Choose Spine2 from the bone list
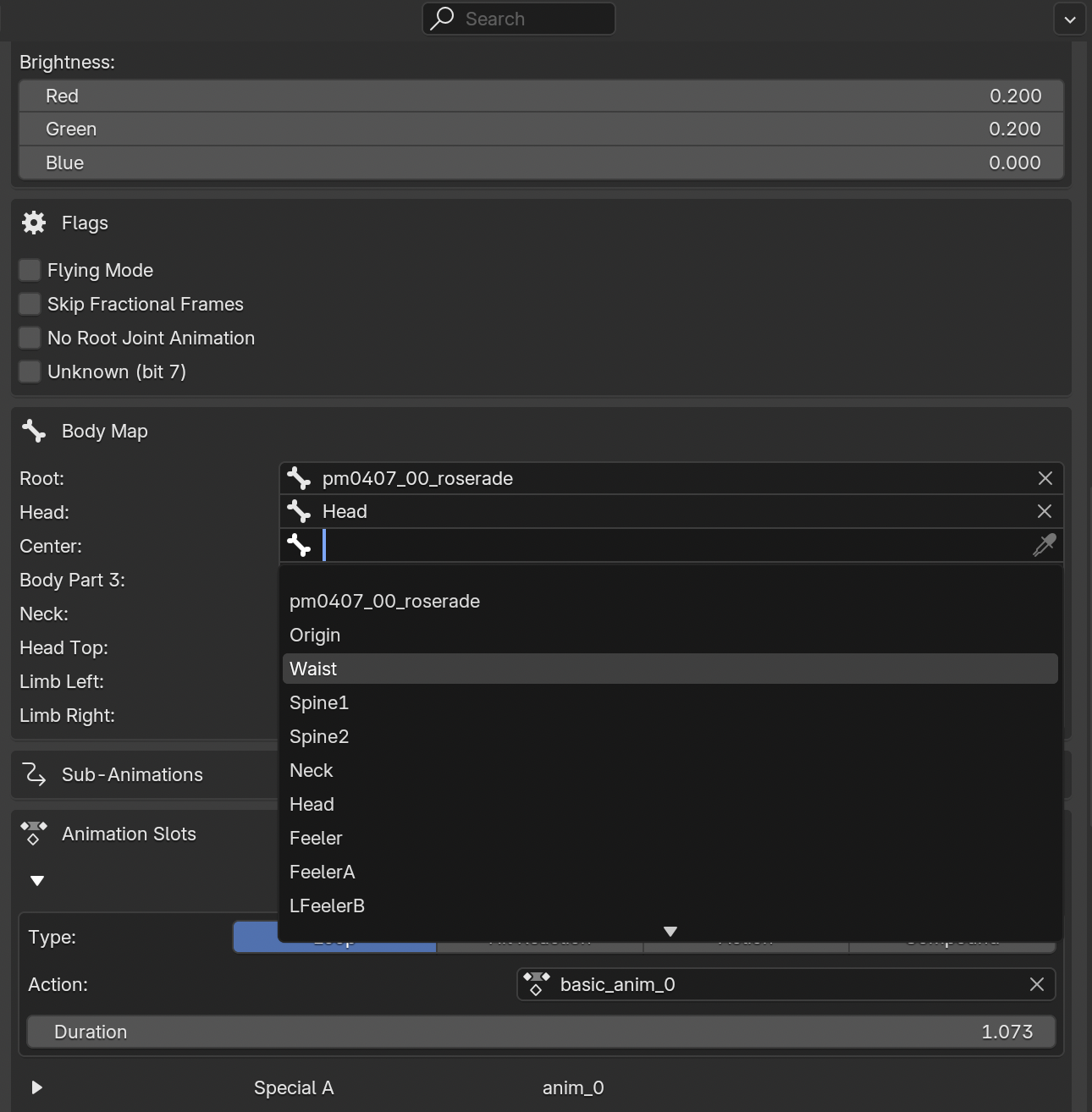This screenshot has height=1112, width=1092. [670, 736]
